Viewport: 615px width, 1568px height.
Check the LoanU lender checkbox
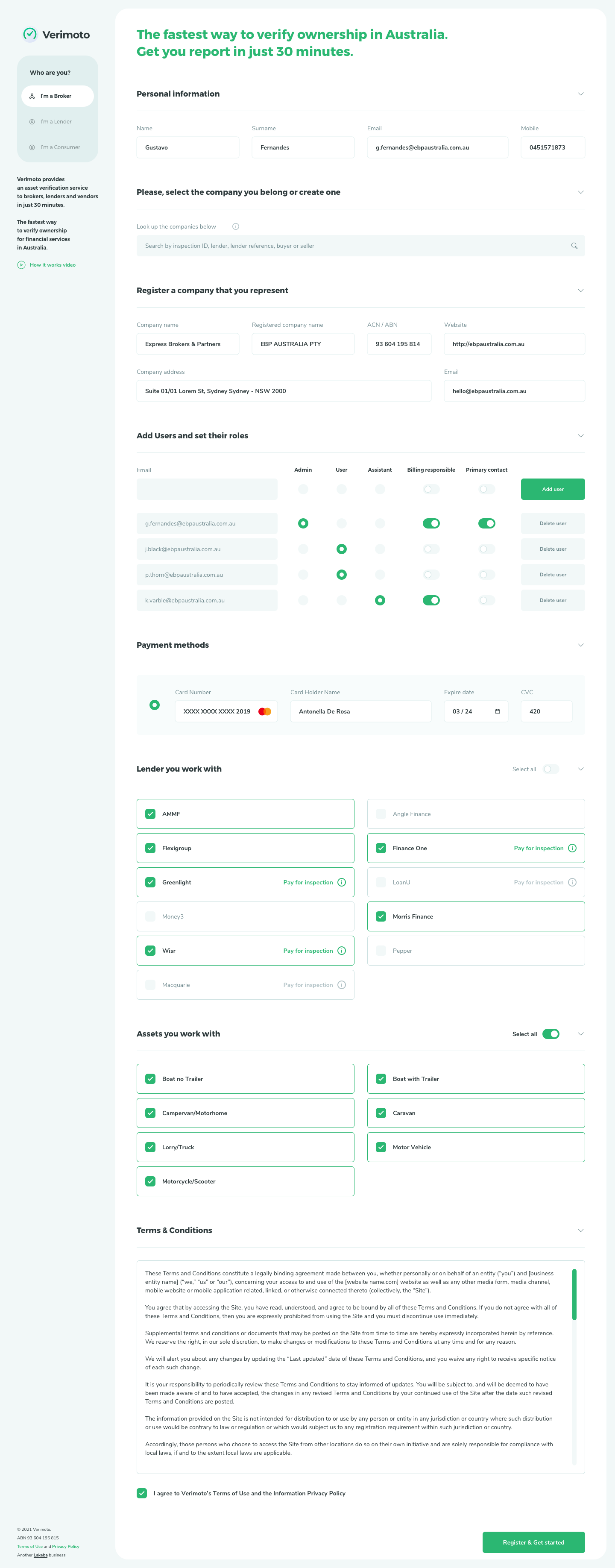[381, 882]
